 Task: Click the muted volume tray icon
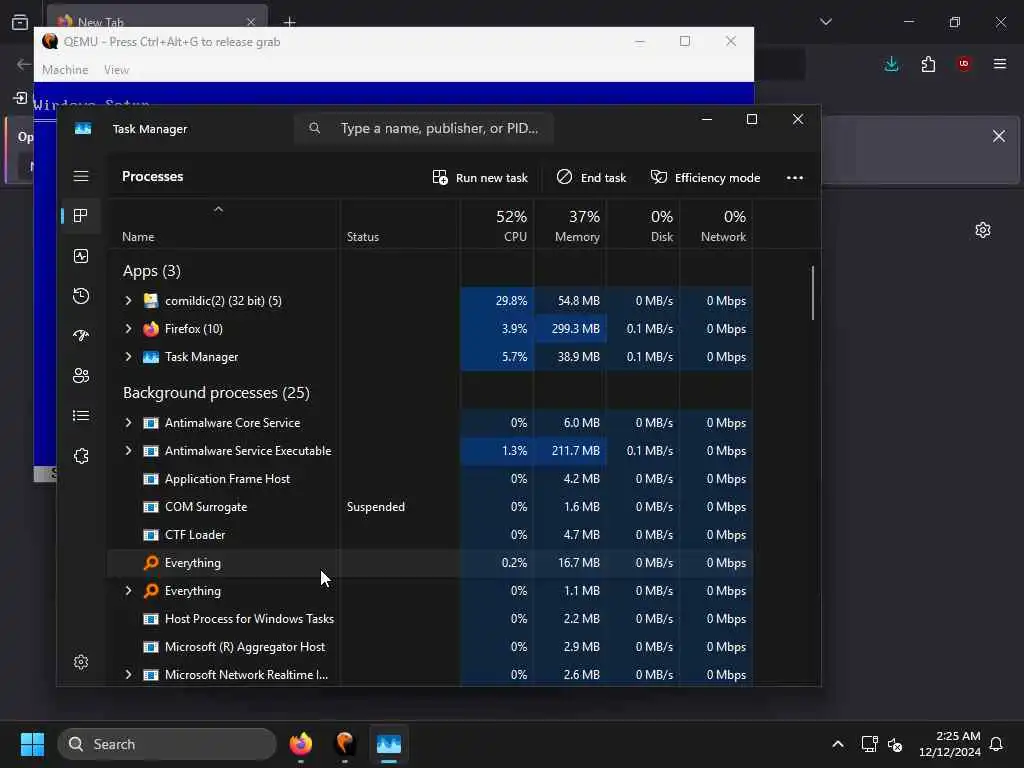(x=895, y=744)
